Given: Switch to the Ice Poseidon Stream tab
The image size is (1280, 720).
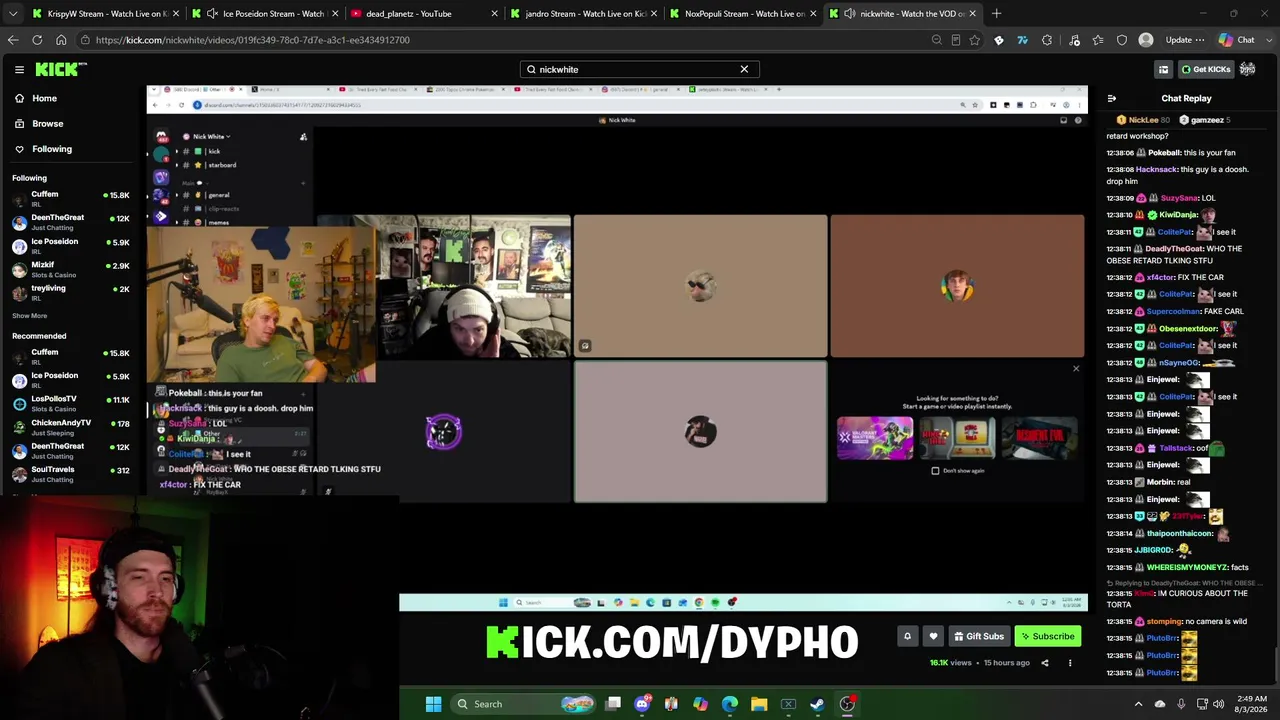Looking at the screenshot, I should pos(264,14).
